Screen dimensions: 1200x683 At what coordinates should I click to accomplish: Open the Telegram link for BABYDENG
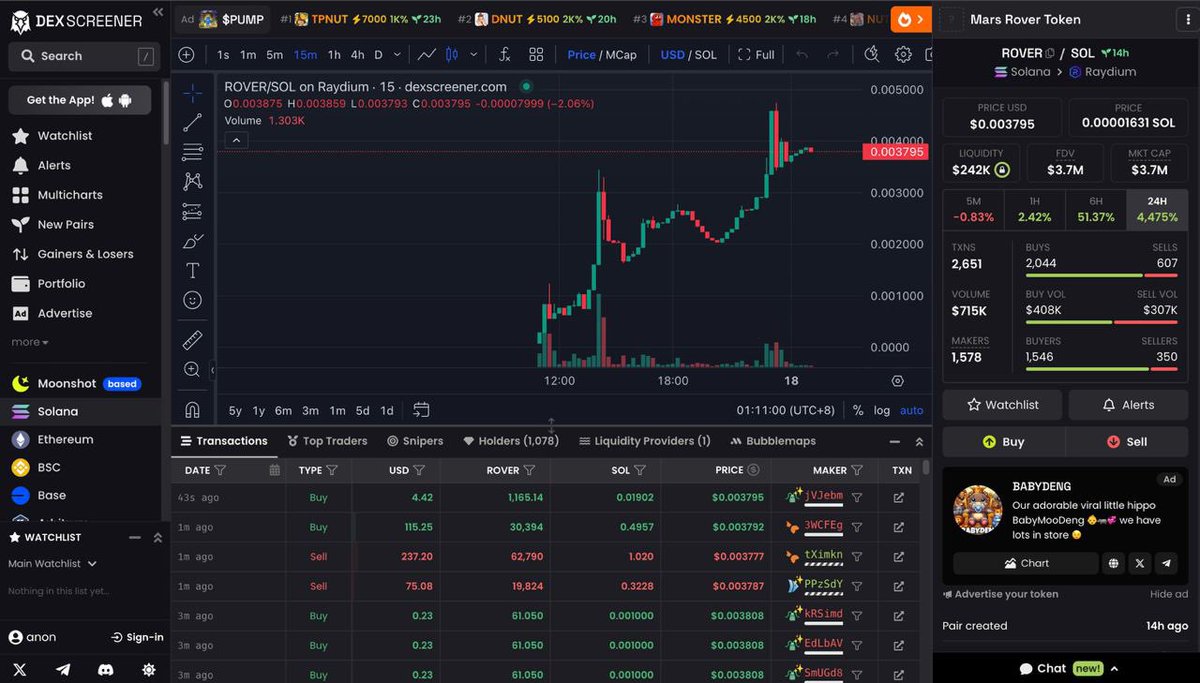1166,563
